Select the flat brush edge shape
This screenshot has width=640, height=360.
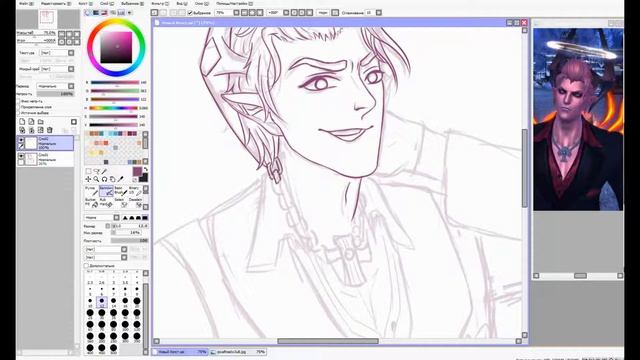pyautogui.click(x=145, y=218)
